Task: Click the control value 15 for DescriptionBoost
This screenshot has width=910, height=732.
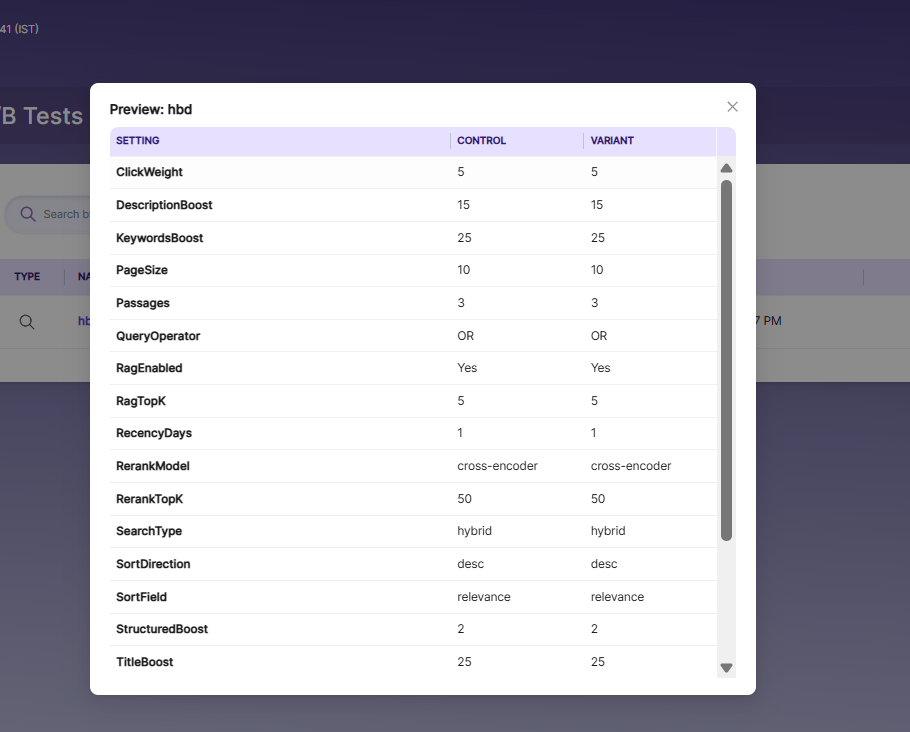Action: pos(463,205)
